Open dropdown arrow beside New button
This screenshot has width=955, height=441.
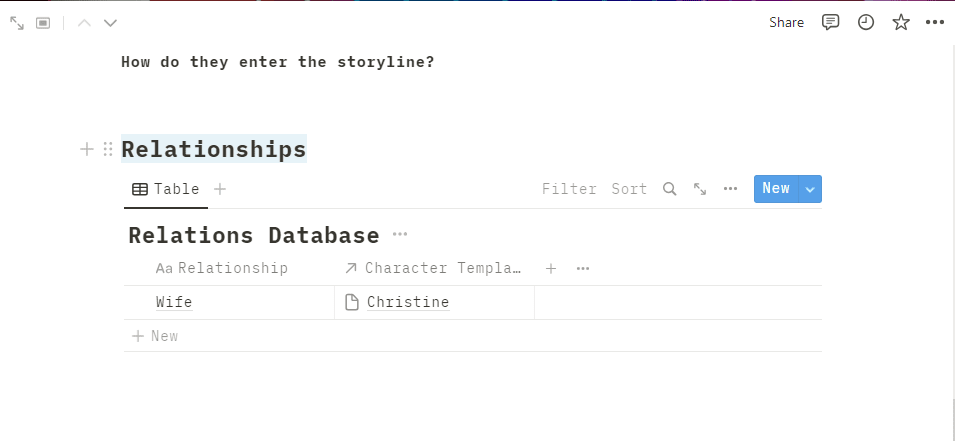(x=810, y=189)
